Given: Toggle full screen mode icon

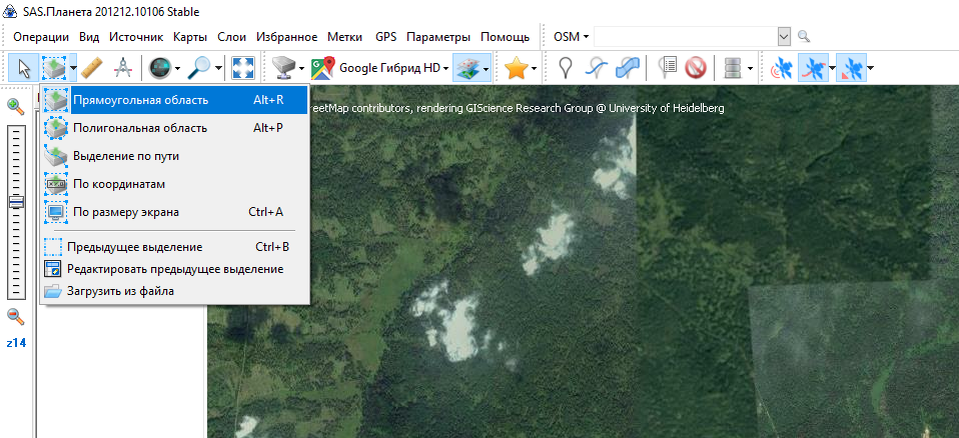Looking at the screenshot, I should coord(243,68).
